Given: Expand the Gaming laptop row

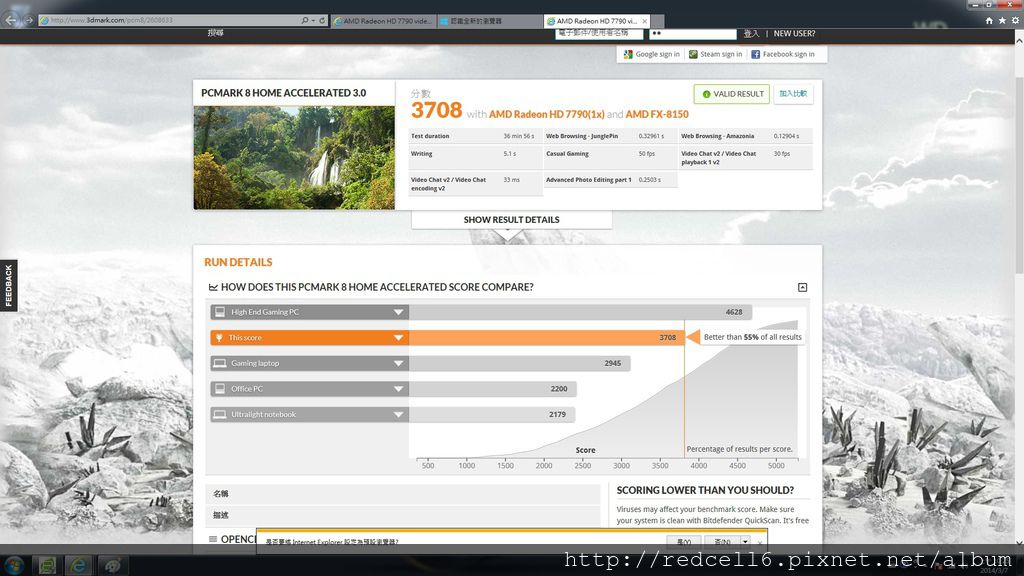Looking at the screenshot, I should point(398,363).
